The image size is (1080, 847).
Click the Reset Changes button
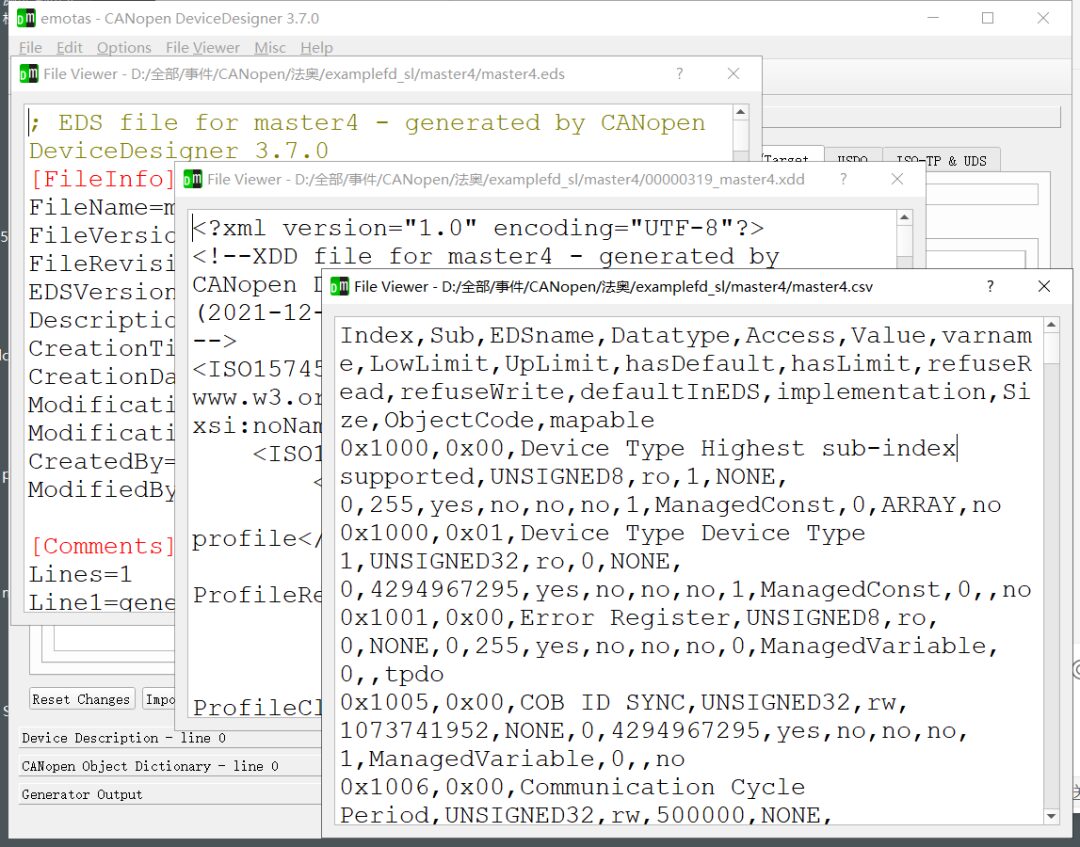(x=81, y=699)
